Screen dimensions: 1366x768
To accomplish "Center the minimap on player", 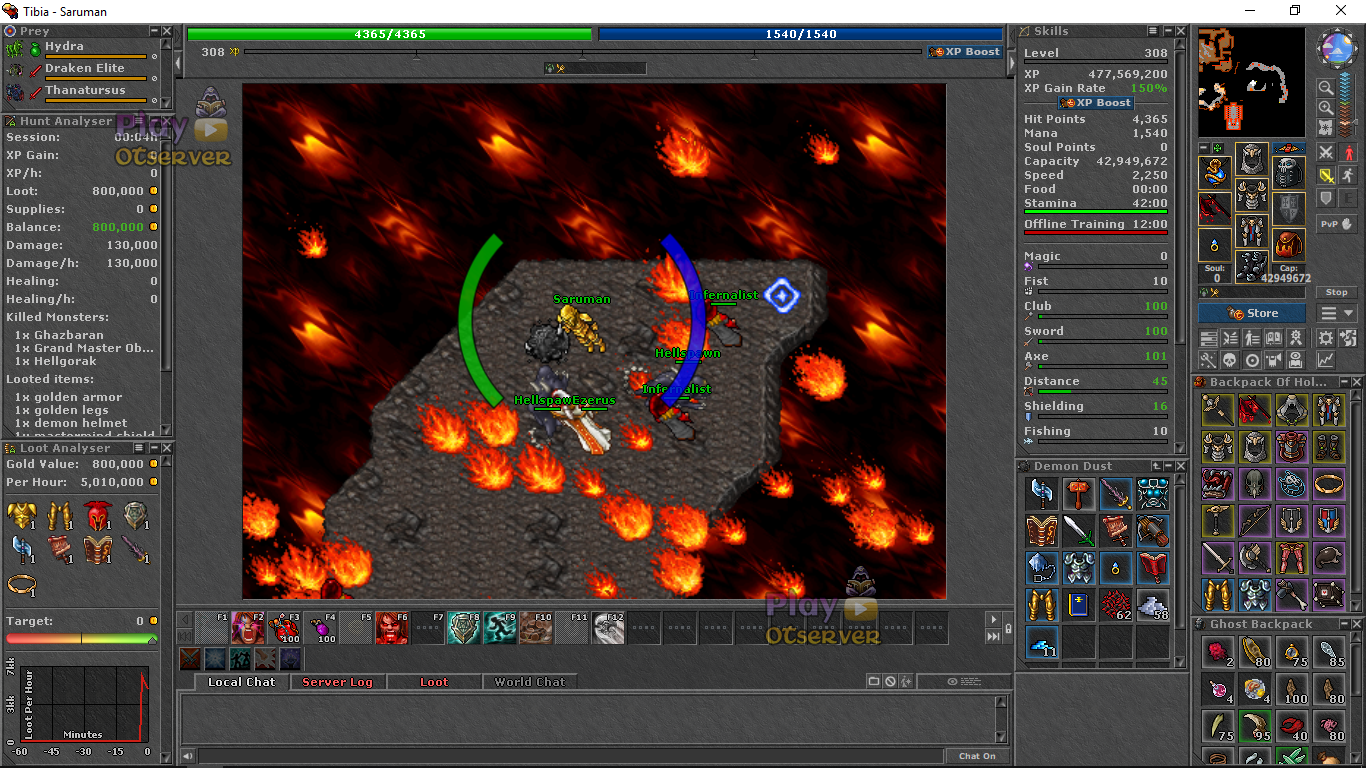I will pos(1326,127).
